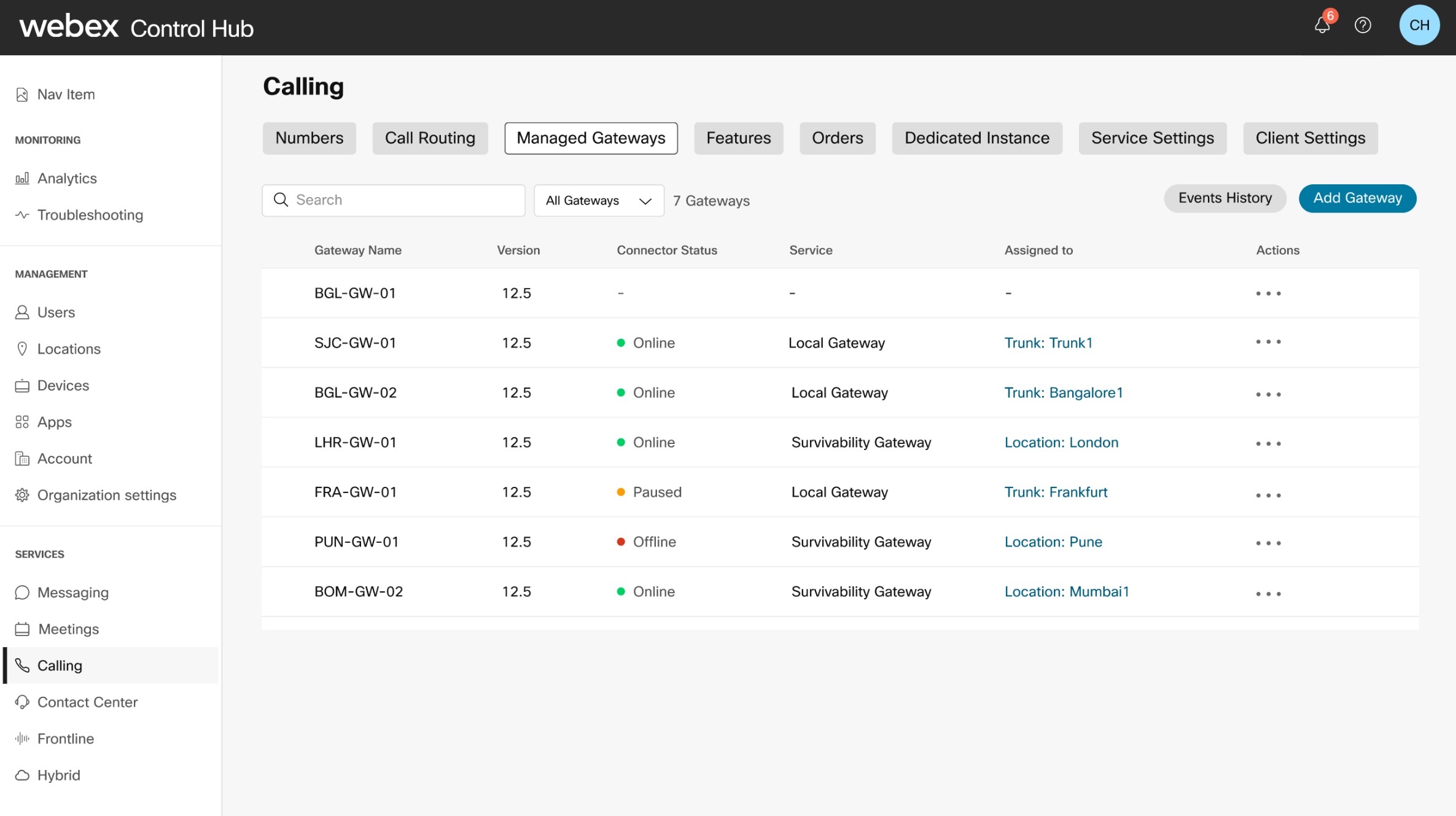
Task: Click the Assigned to column header
Action: [x=1038, y=251]
